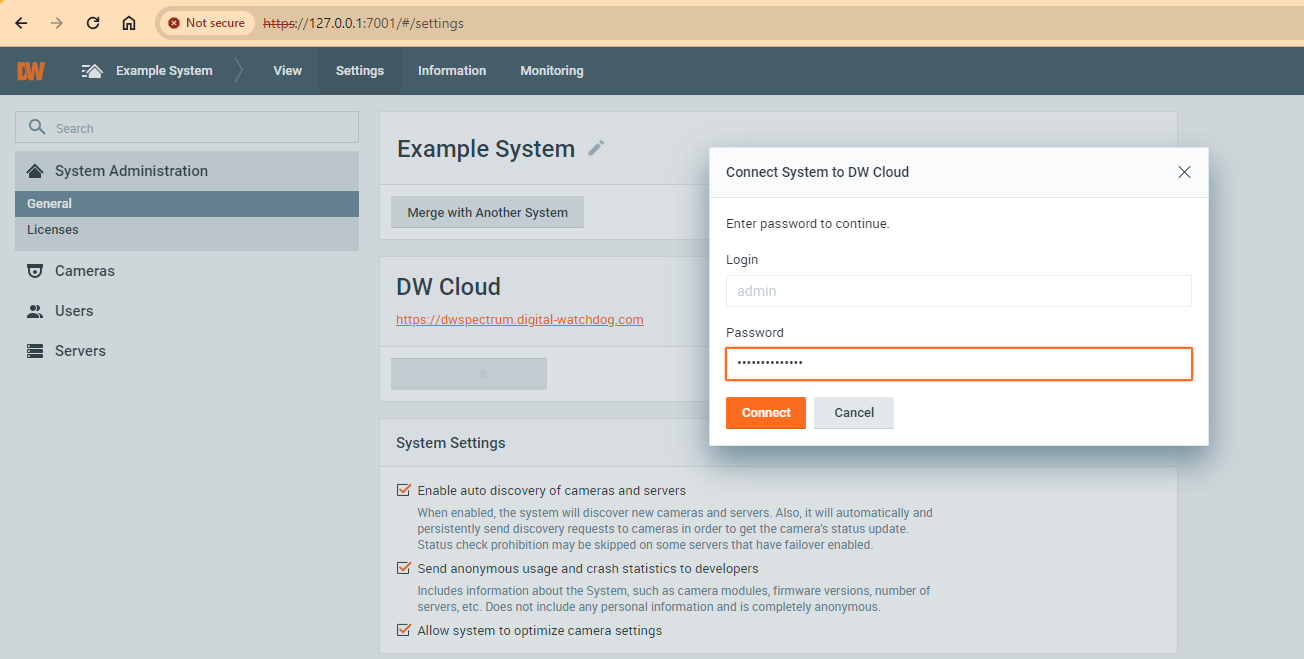Viewport: 1304px width, 659px height.
Task: Click the DW logo icon
Action: pyautogui.click(x=31, y=71)
